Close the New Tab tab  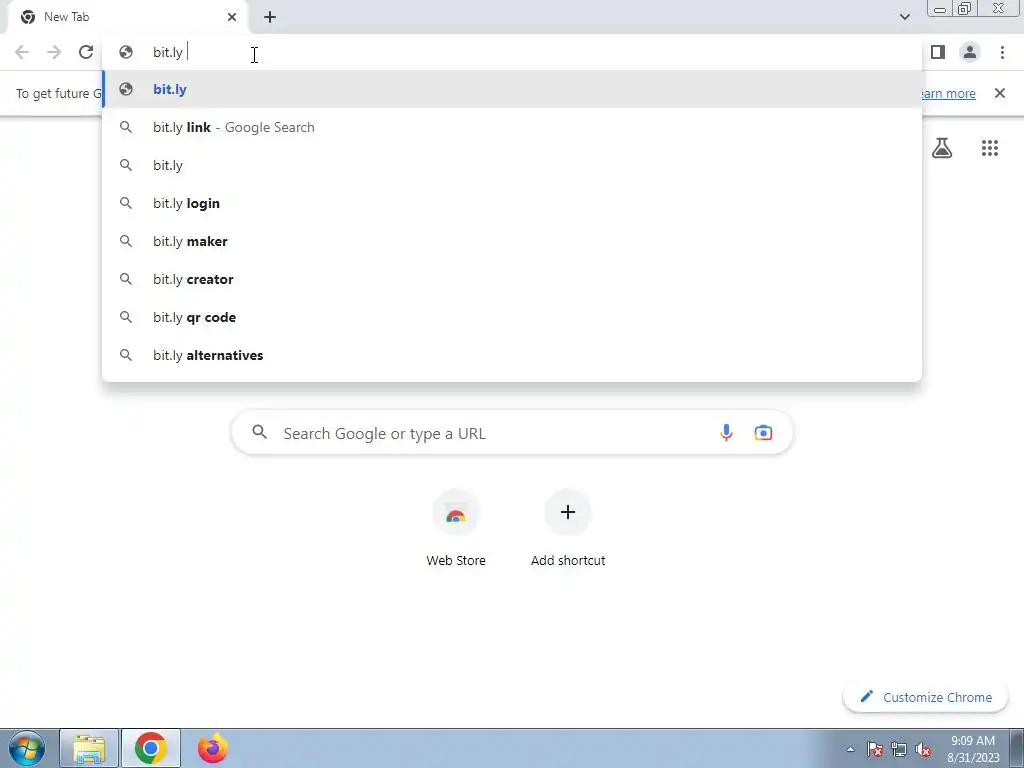click(232, 17)
